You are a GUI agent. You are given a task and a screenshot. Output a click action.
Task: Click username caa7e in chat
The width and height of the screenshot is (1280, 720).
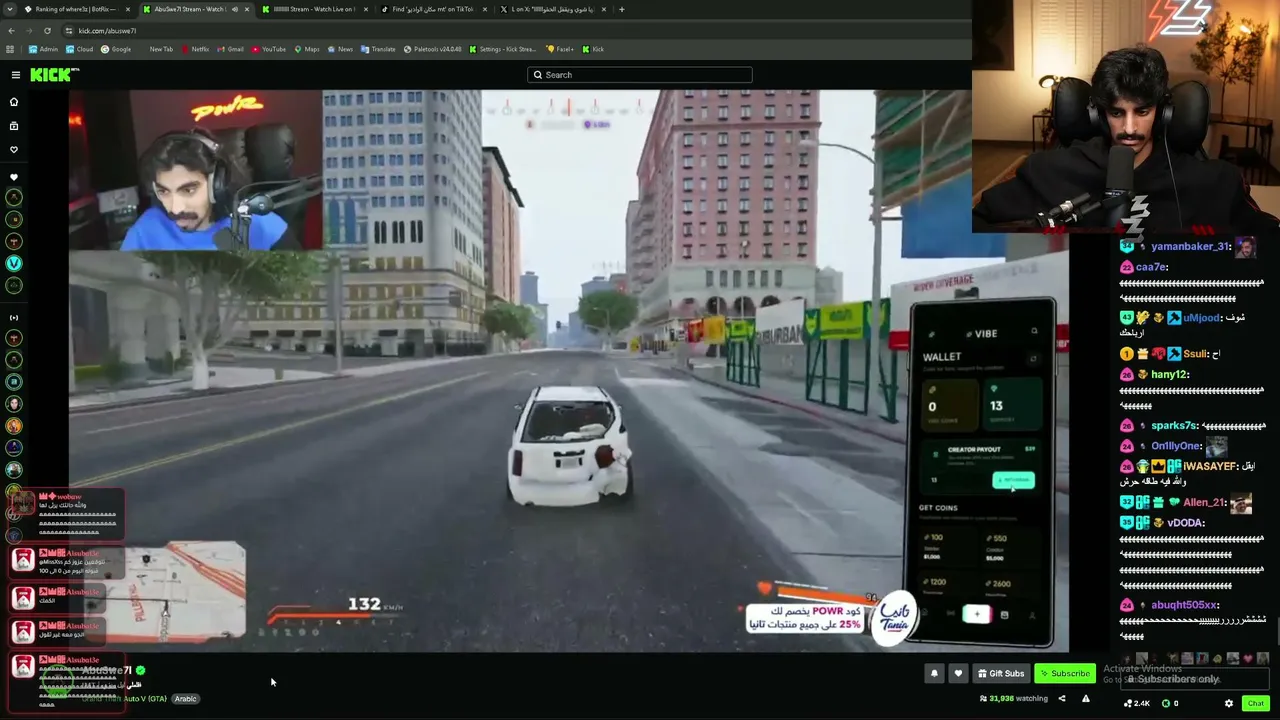tap(1151, 267)
